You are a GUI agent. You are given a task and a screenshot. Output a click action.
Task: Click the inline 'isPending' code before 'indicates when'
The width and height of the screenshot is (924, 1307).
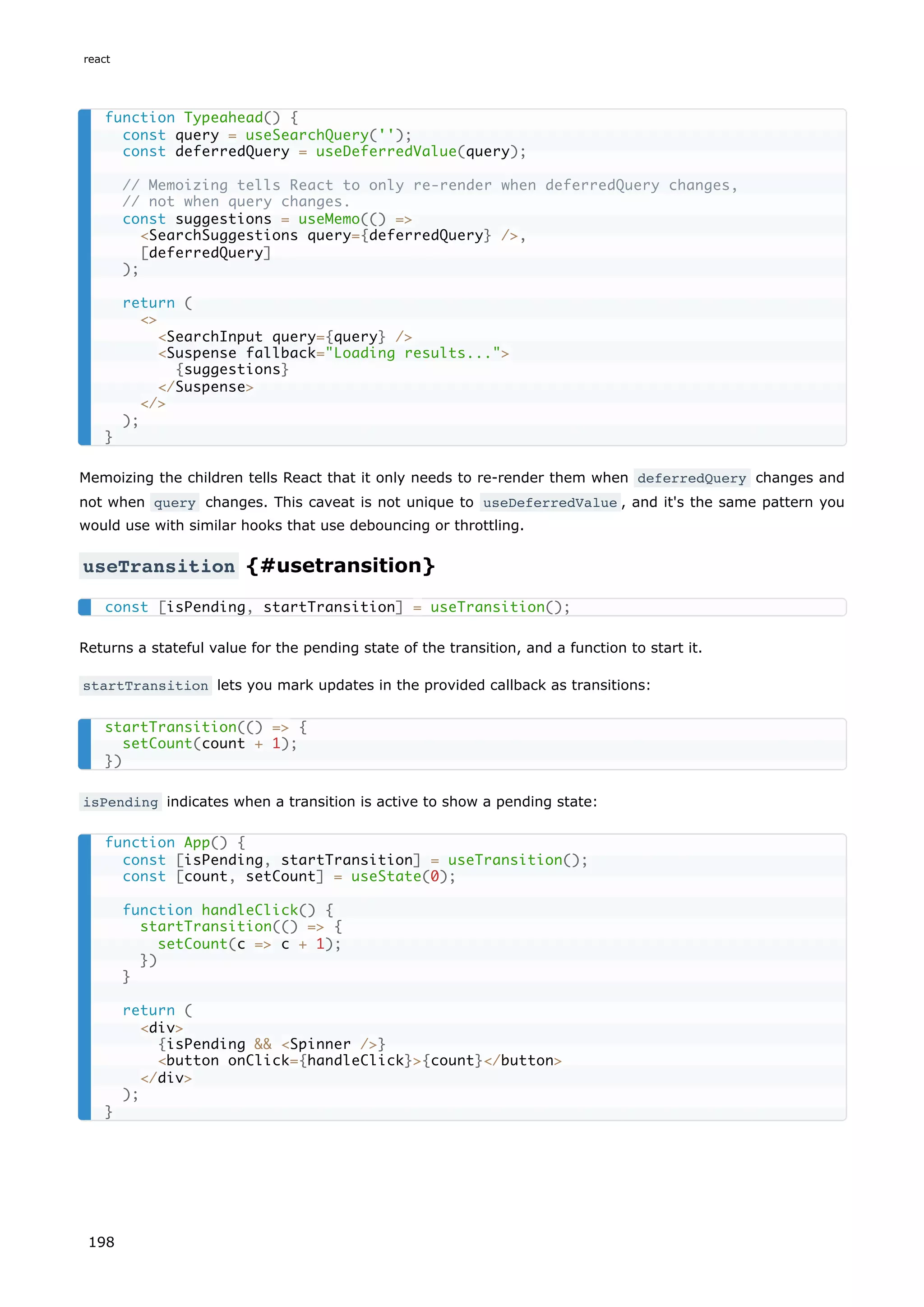click(x=120, y=802)
